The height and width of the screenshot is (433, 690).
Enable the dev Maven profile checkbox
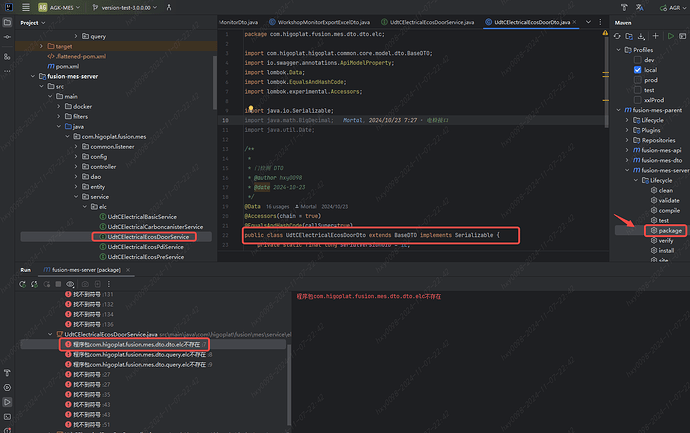pyautogui.click(x=638, y=60)
